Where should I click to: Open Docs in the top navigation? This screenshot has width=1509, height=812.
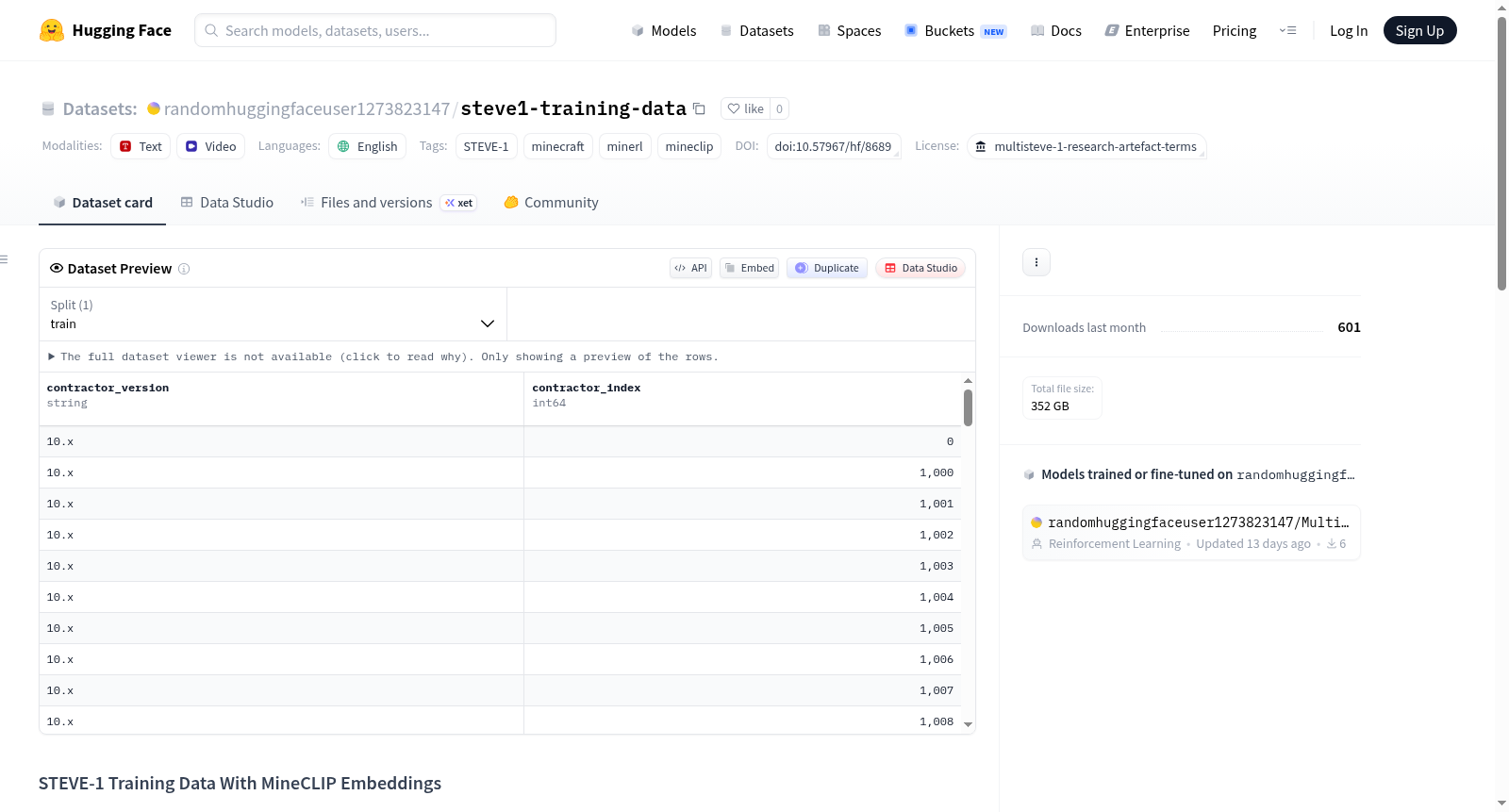click(1056, 30)
